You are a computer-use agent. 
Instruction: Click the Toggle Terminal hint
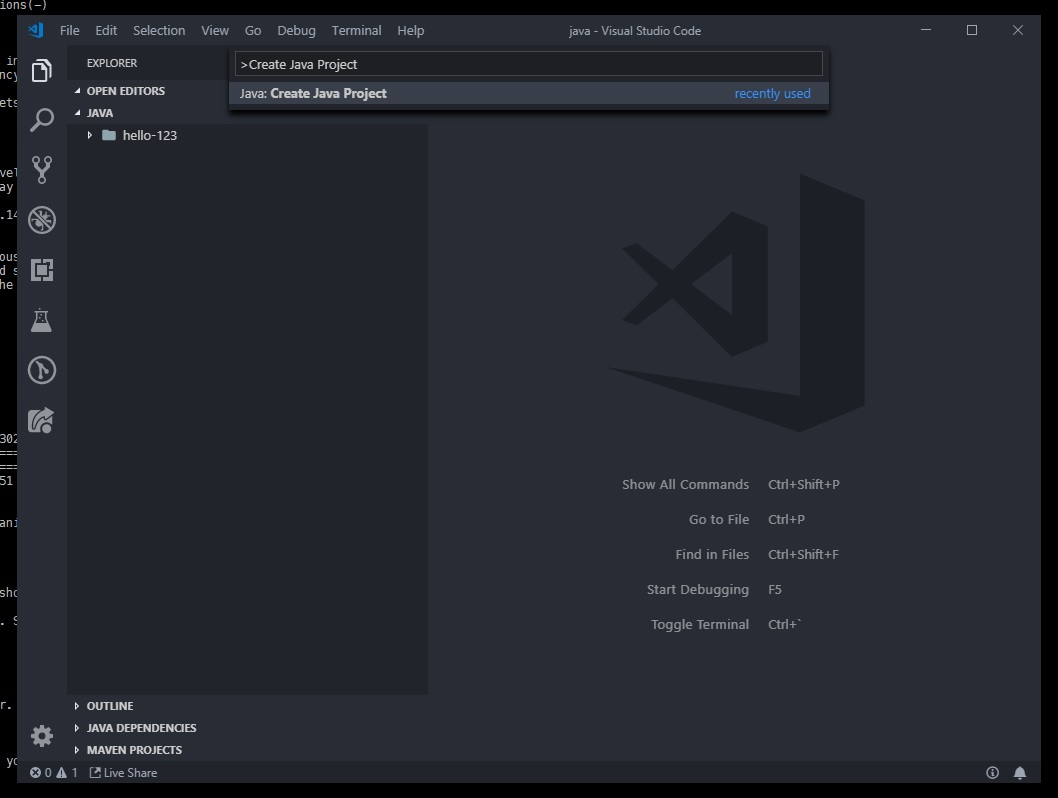point(700,625)
